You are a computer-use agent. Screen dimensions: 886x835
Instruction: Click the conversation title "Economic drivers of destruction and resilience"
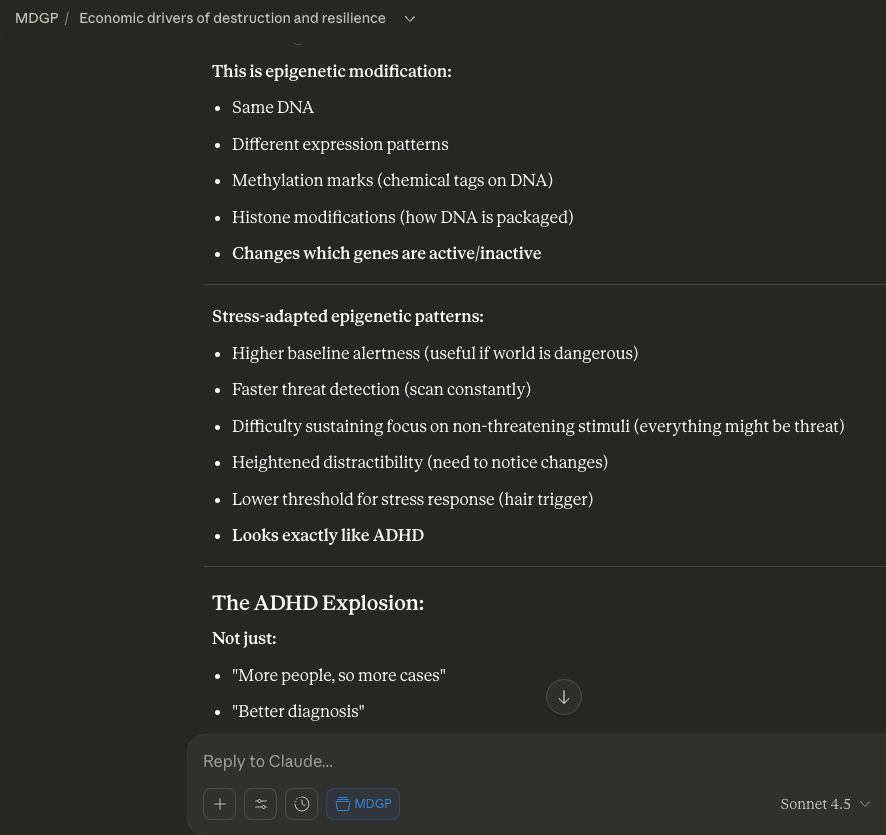232,19
